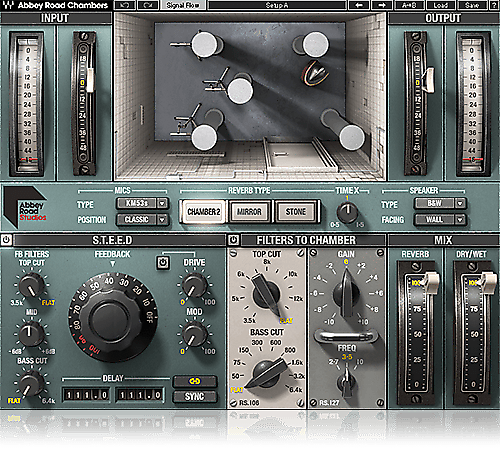This screenshot has height=471, width=500.
Task: Open the mics POSITION dropdown arrow
Action: coord(162,219)
